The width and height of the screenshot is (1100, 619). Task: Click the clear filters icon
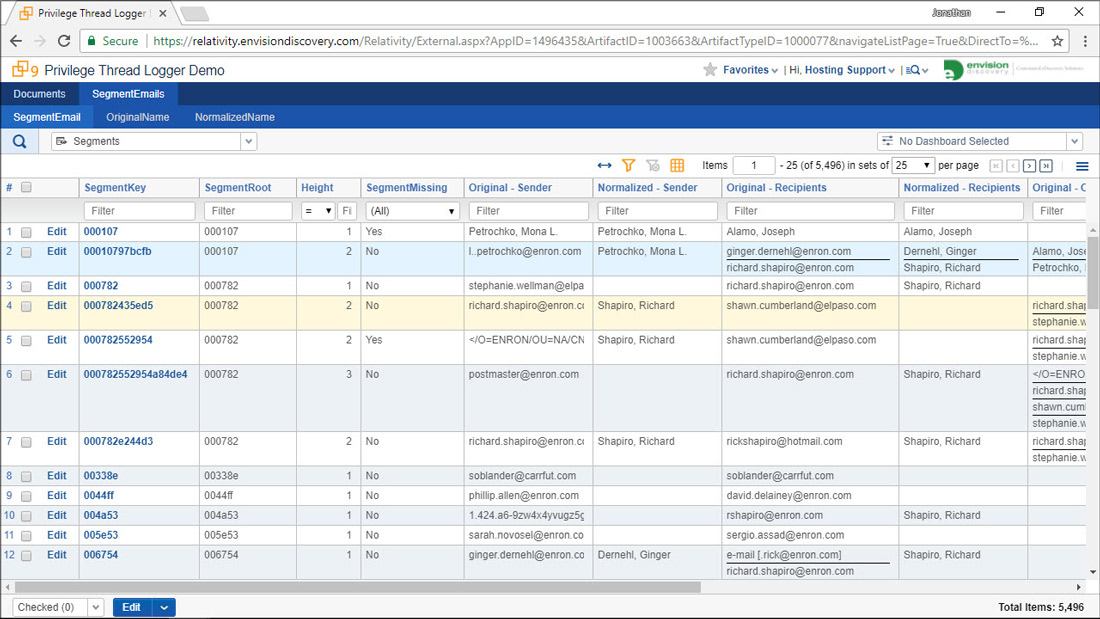(653, 165)
